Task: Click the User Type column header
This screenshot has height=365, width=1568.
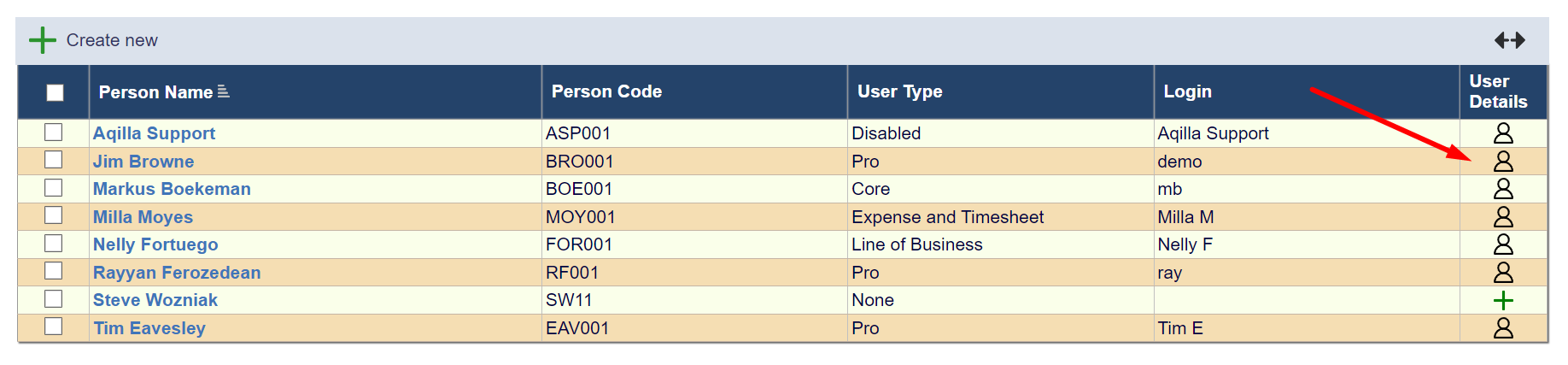Action: (899, 91)
